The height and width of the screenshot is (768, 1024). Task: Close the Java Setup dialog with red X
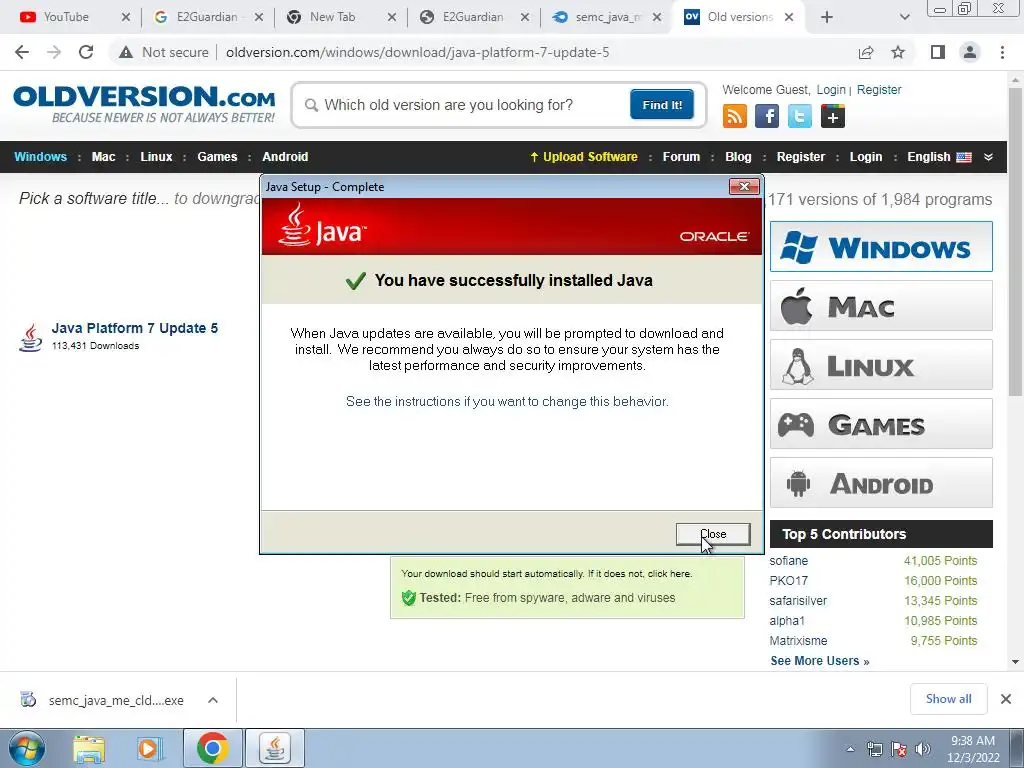744,187
